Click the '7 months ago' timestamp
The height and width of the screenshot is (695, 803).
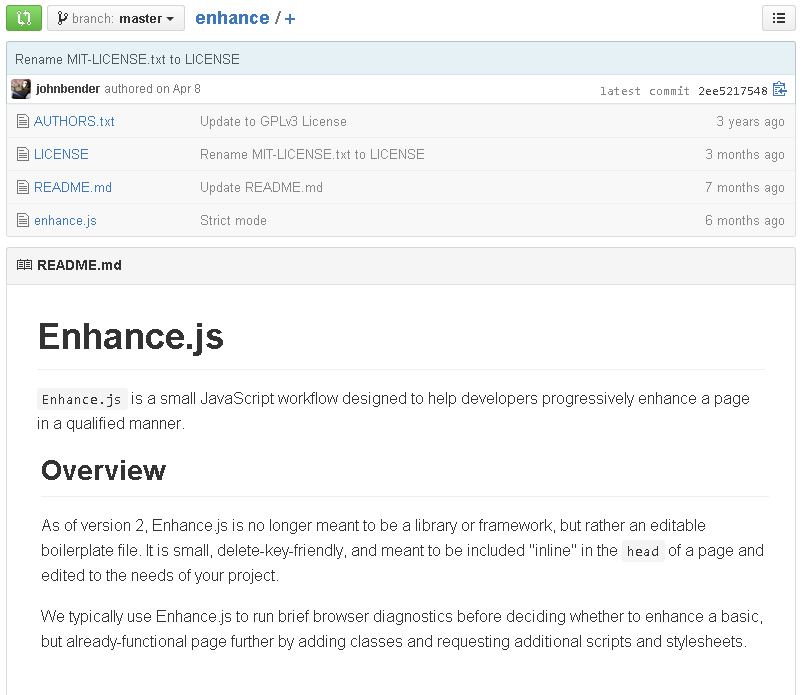745,188
